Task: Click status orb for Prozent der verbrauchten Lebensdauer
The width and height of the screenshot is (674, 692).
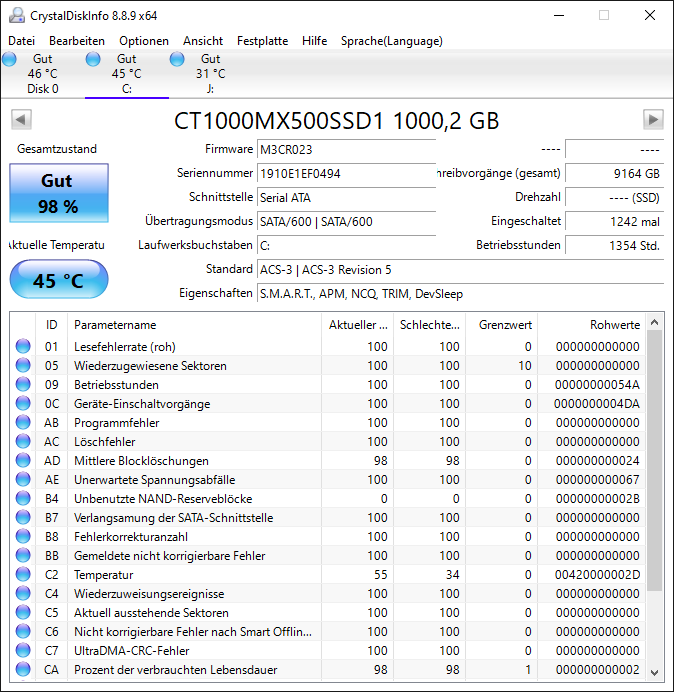Action: tap(23, 669)
